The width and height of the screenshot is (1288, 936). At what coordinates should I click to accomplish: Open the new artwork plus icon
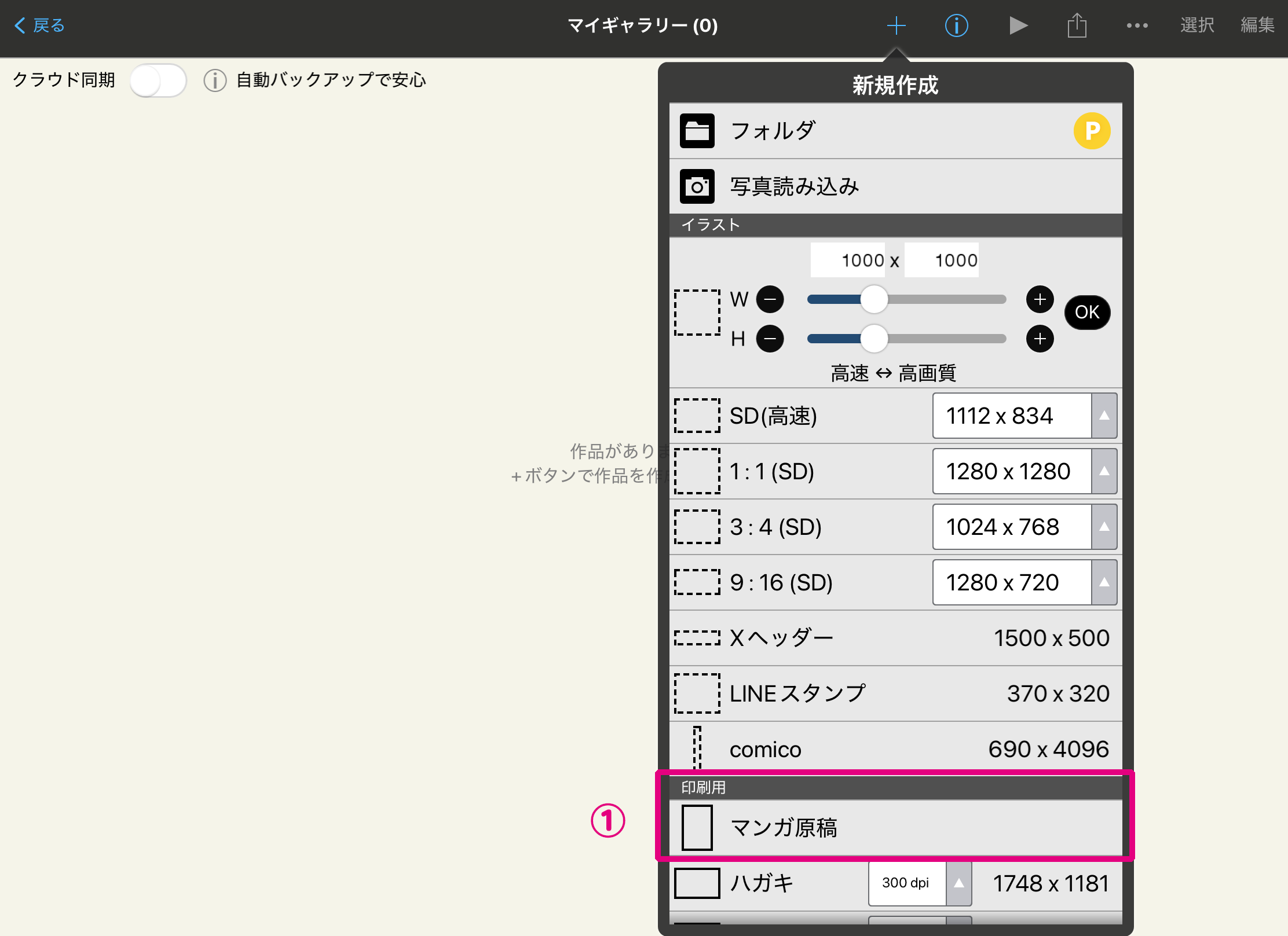(x=897, y=25)
